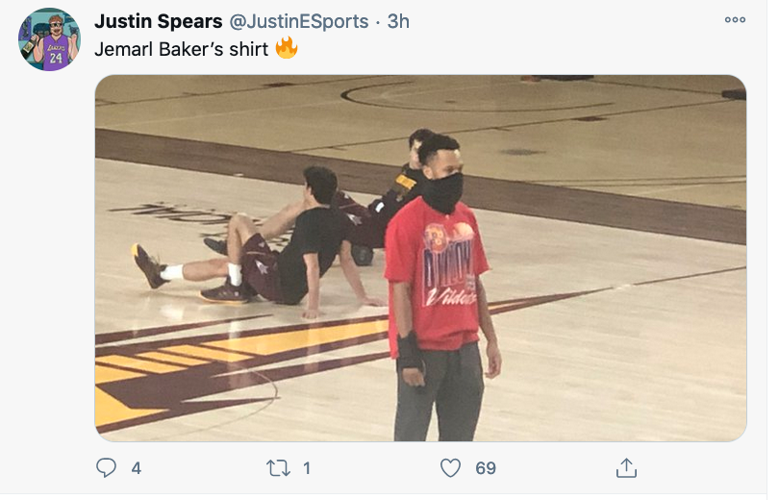Click the man in the red shirt
The height and width of the screenshot is (500, 779).
point(437,290)
